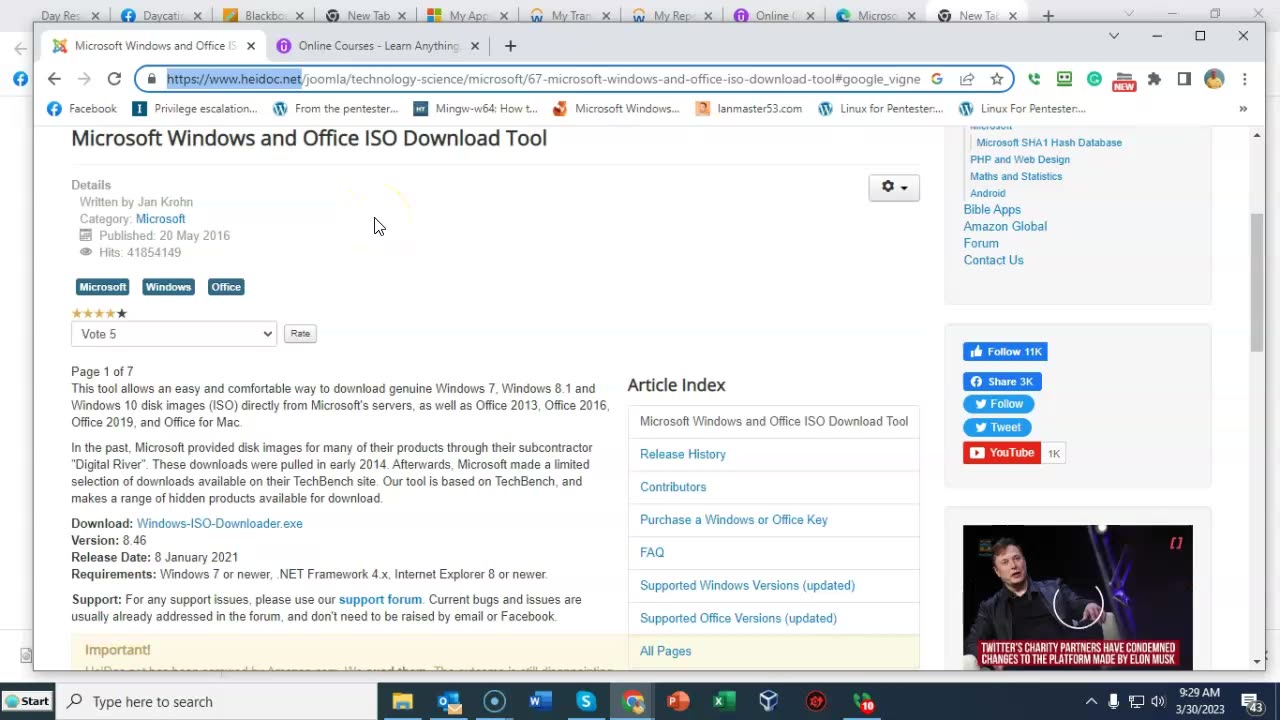Open the lanmaster53.com bookmark
Screen dimensions: 1280x720
(749, 108)
